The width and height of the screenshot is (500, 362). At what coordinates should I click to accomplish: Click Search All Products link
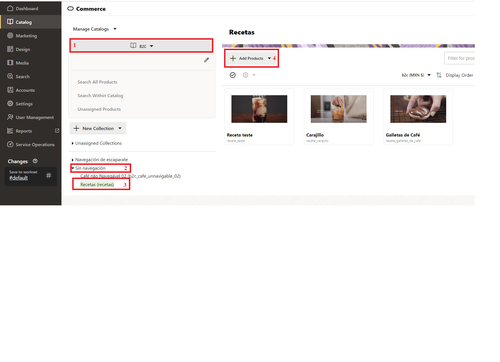[97, 82]
